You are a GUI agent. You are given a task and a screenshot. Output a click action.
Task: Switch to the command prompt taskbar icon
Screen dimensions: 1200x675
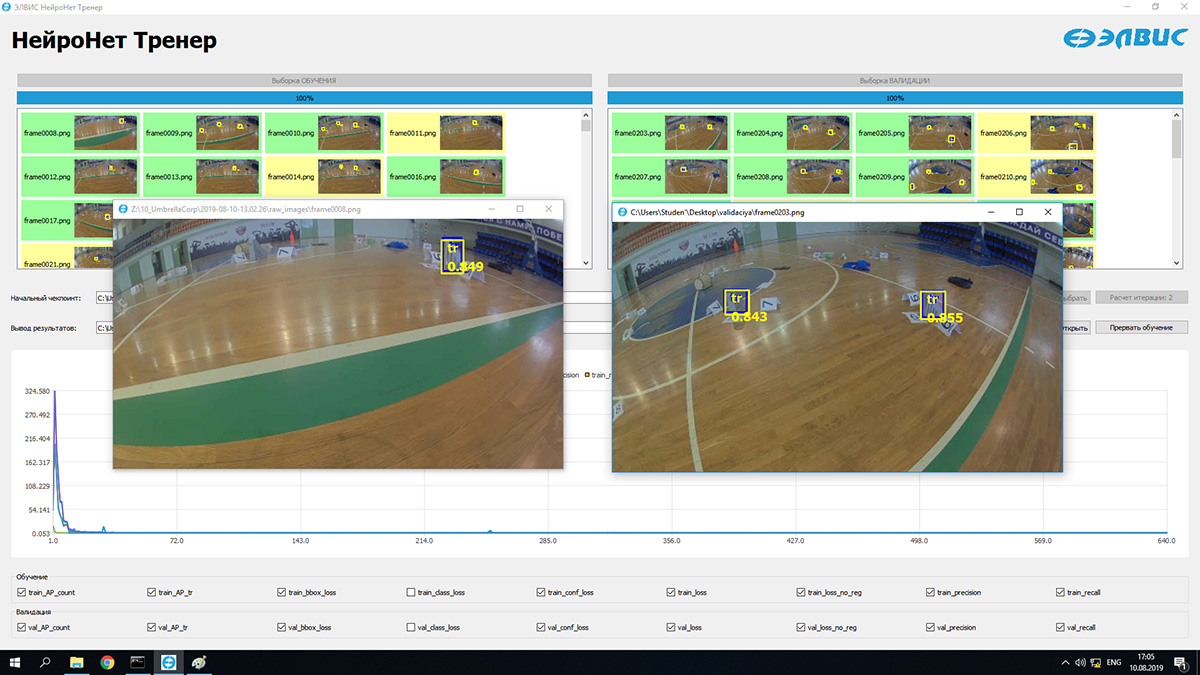[138, 662]
